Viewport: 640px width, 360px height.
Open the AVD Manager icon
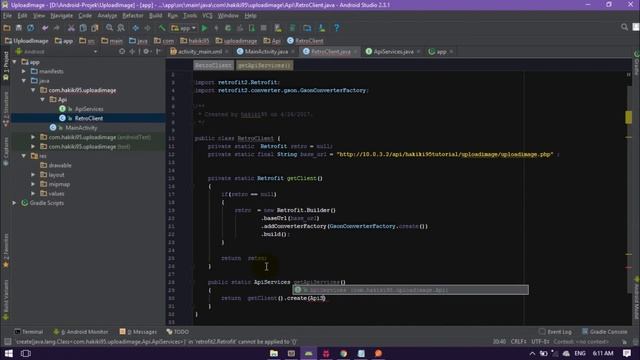(x=278, y=28)
